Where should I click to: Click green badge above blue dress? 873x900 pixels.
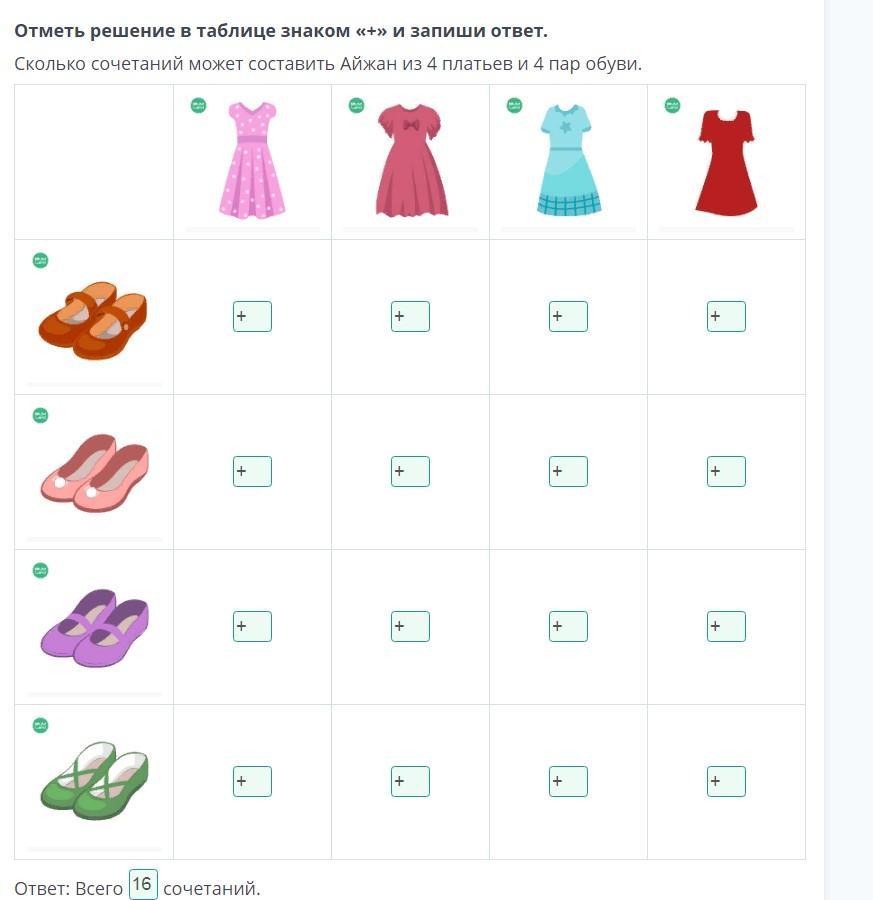click(x=514, y=105)
